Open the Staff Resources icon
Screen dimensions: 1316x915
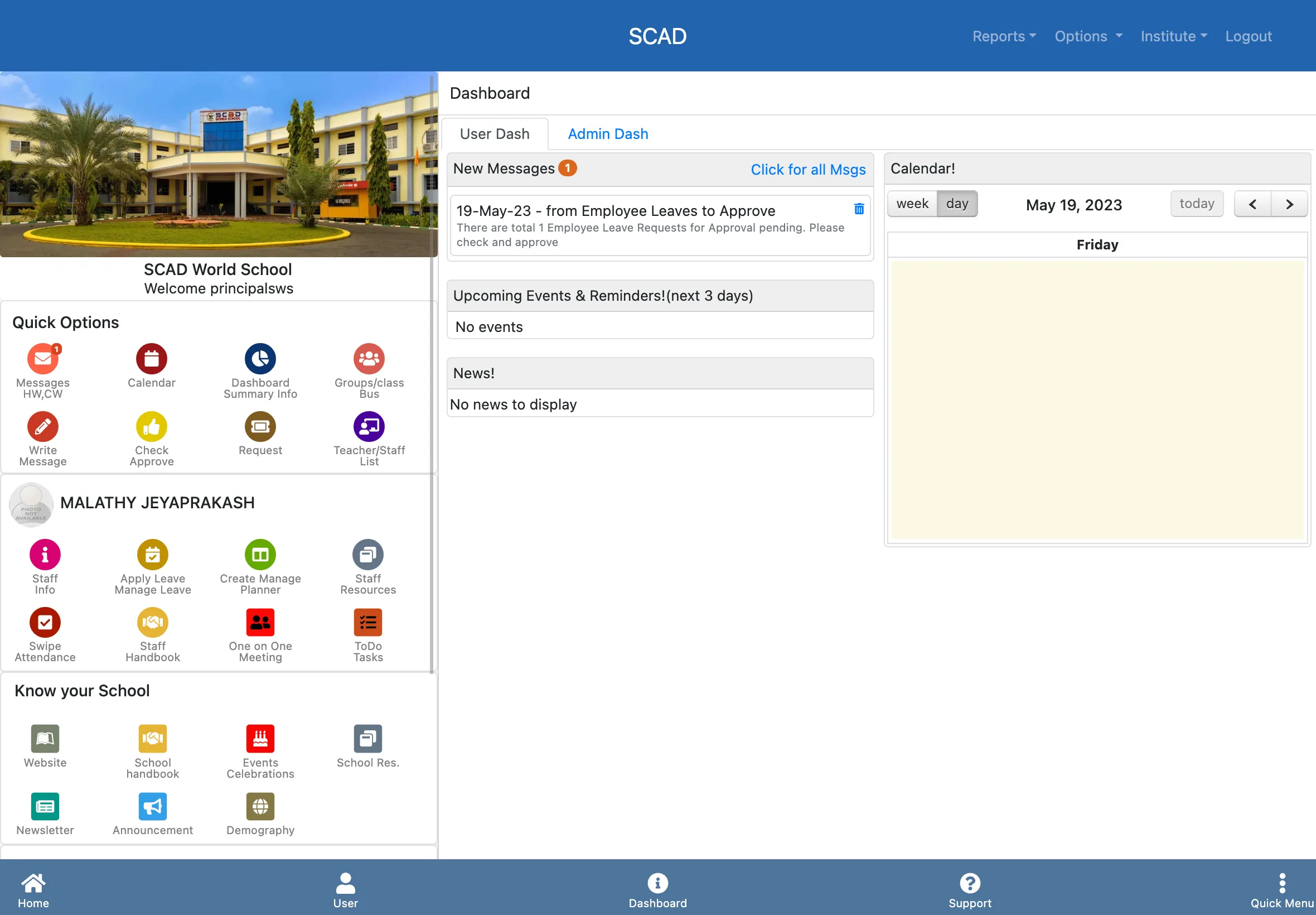368,555
